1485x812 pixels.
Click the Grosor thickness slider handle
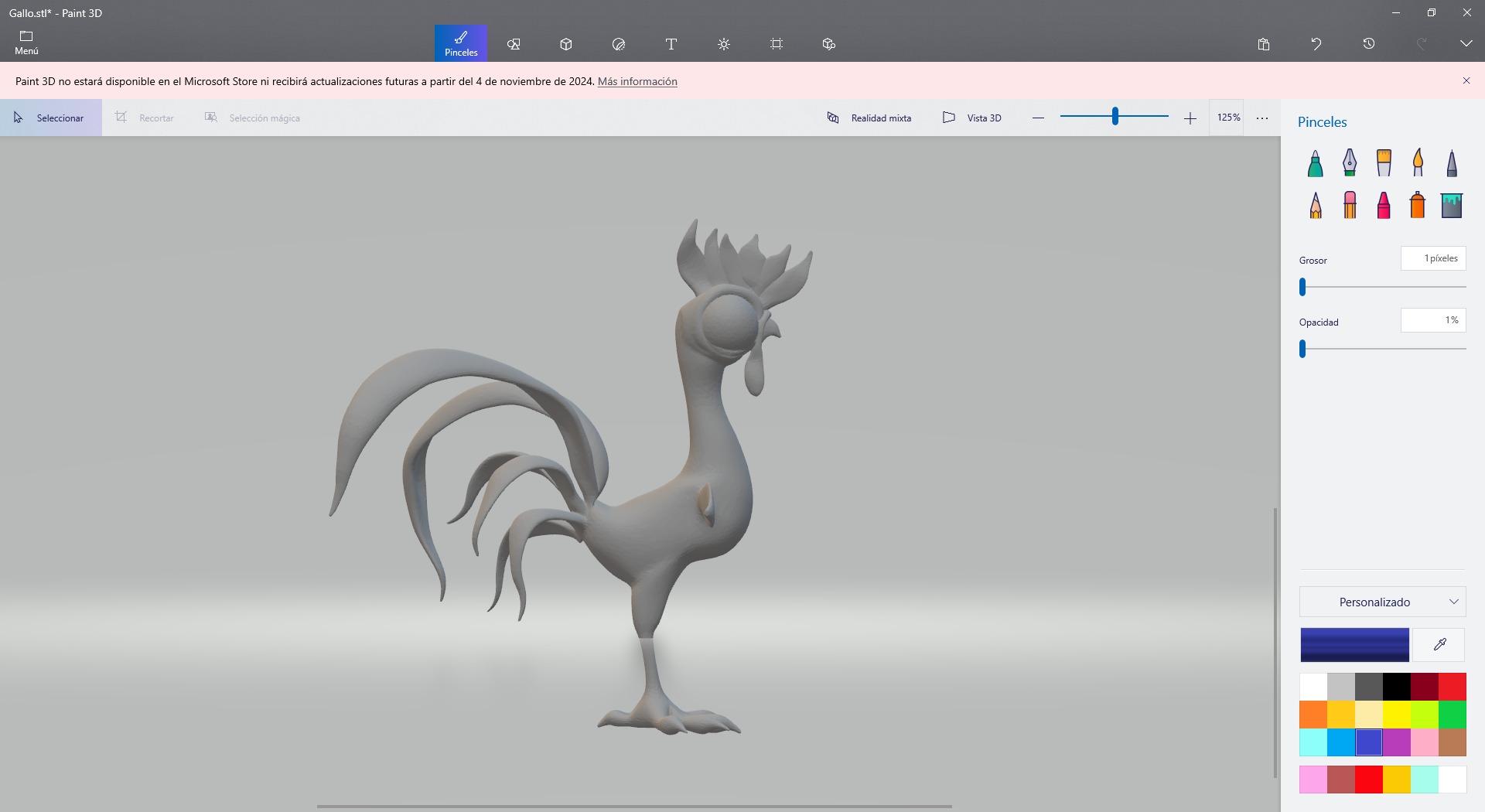tap(1302, 287)
